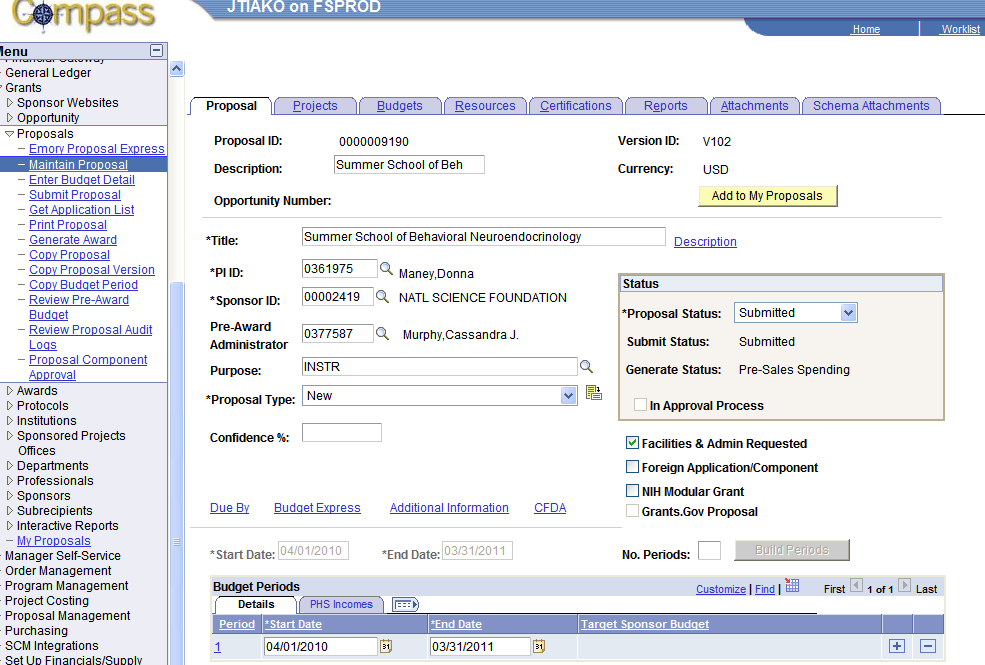Delete the budget period row with minus

coord(928,646)
